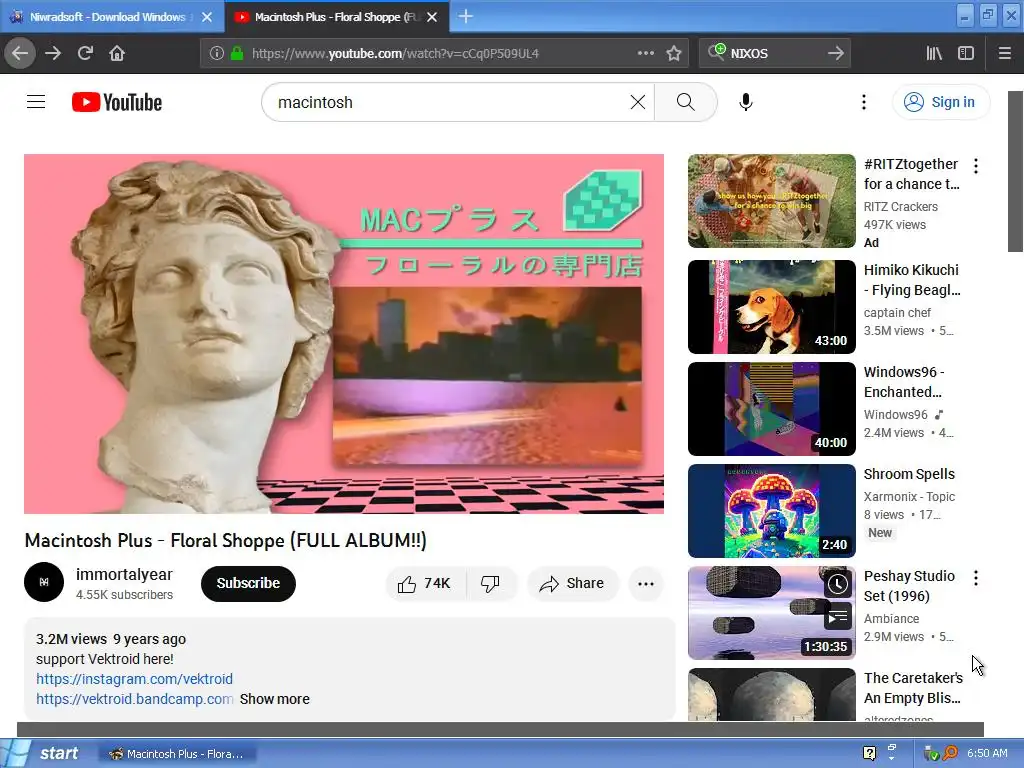The width and height of the screenshot is (1024, 768).
Task: Open The Caretaker's An Empty Bliss title
Action: pos(913,688)
